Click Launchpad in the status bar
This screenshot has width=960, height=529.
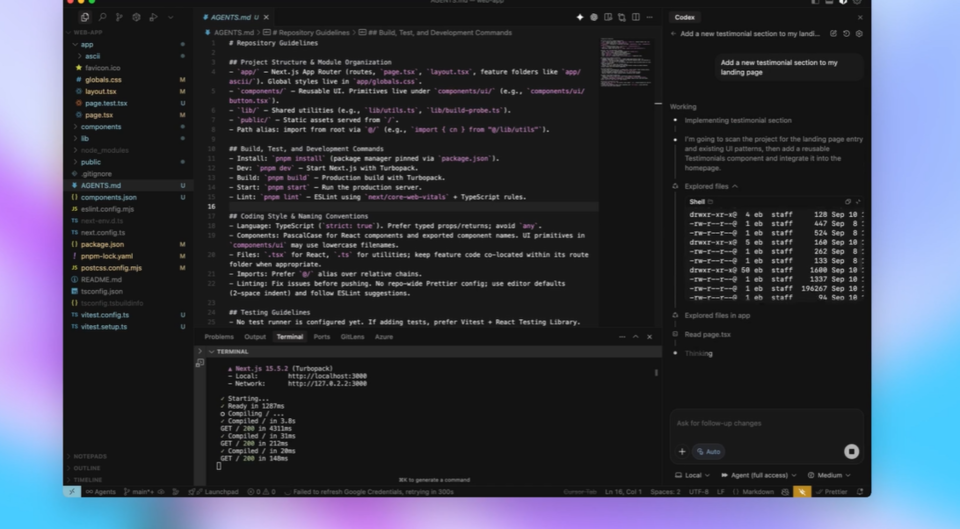[x=221, y=492]
